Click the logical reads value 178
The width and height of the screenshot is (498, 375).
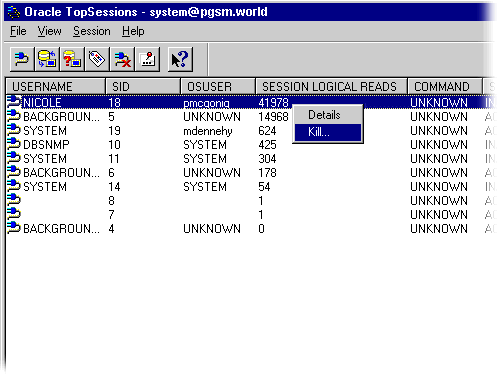coord(267,173)
